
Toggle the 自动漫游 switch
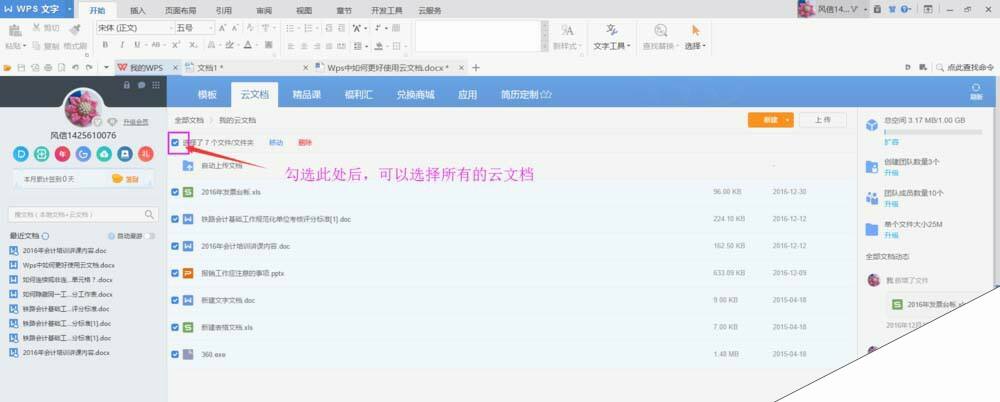click(149, 236)
